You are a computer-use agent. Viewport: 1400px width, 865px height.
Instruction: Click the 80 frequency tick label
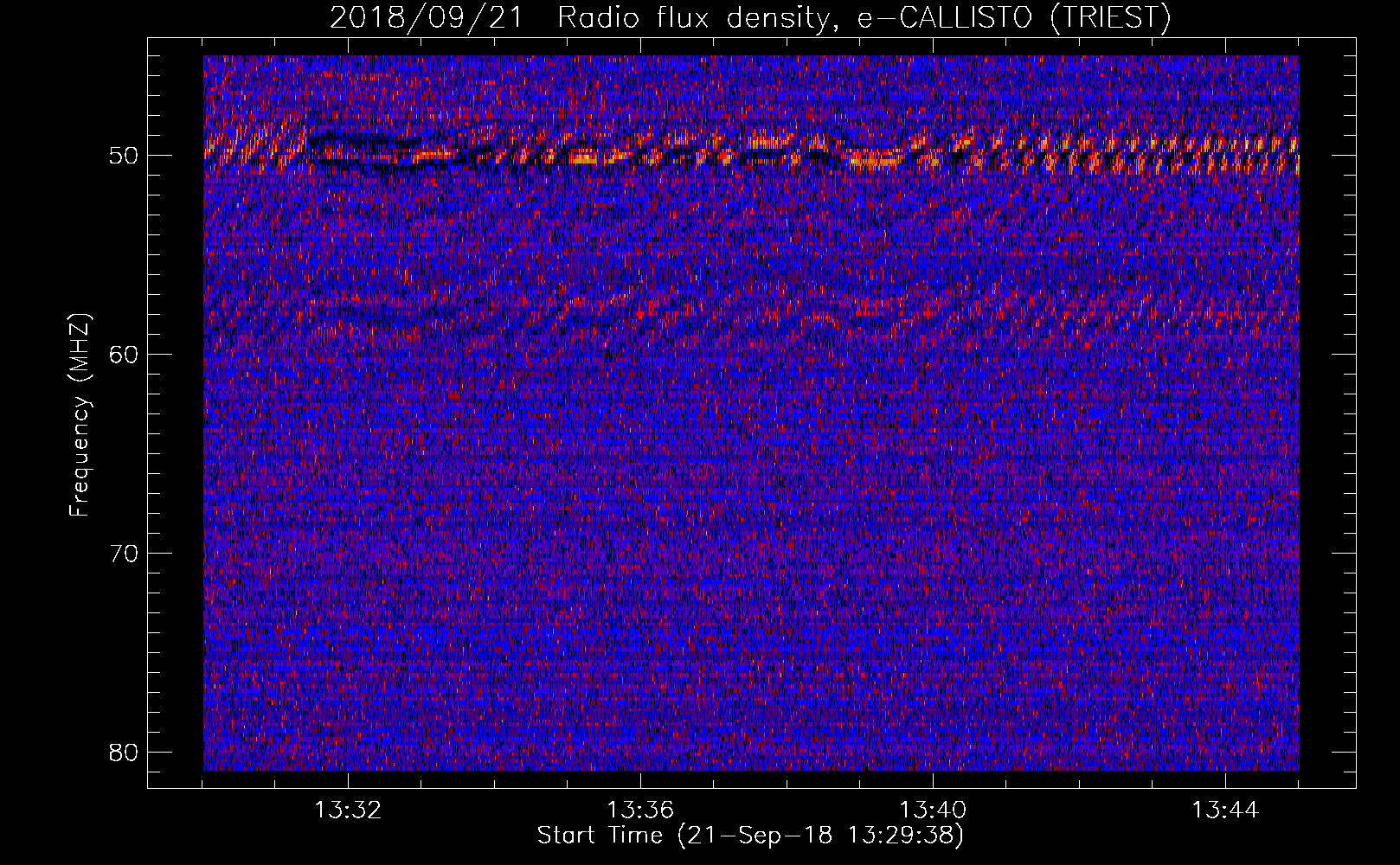click(x=124, y=752)
